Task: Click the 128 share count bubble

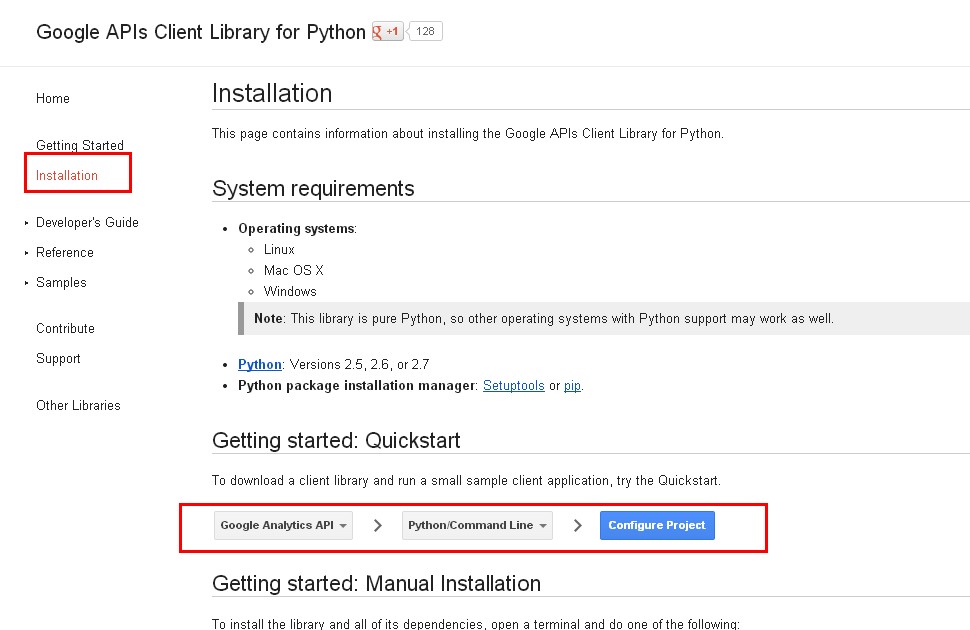Action: [425, 31]
